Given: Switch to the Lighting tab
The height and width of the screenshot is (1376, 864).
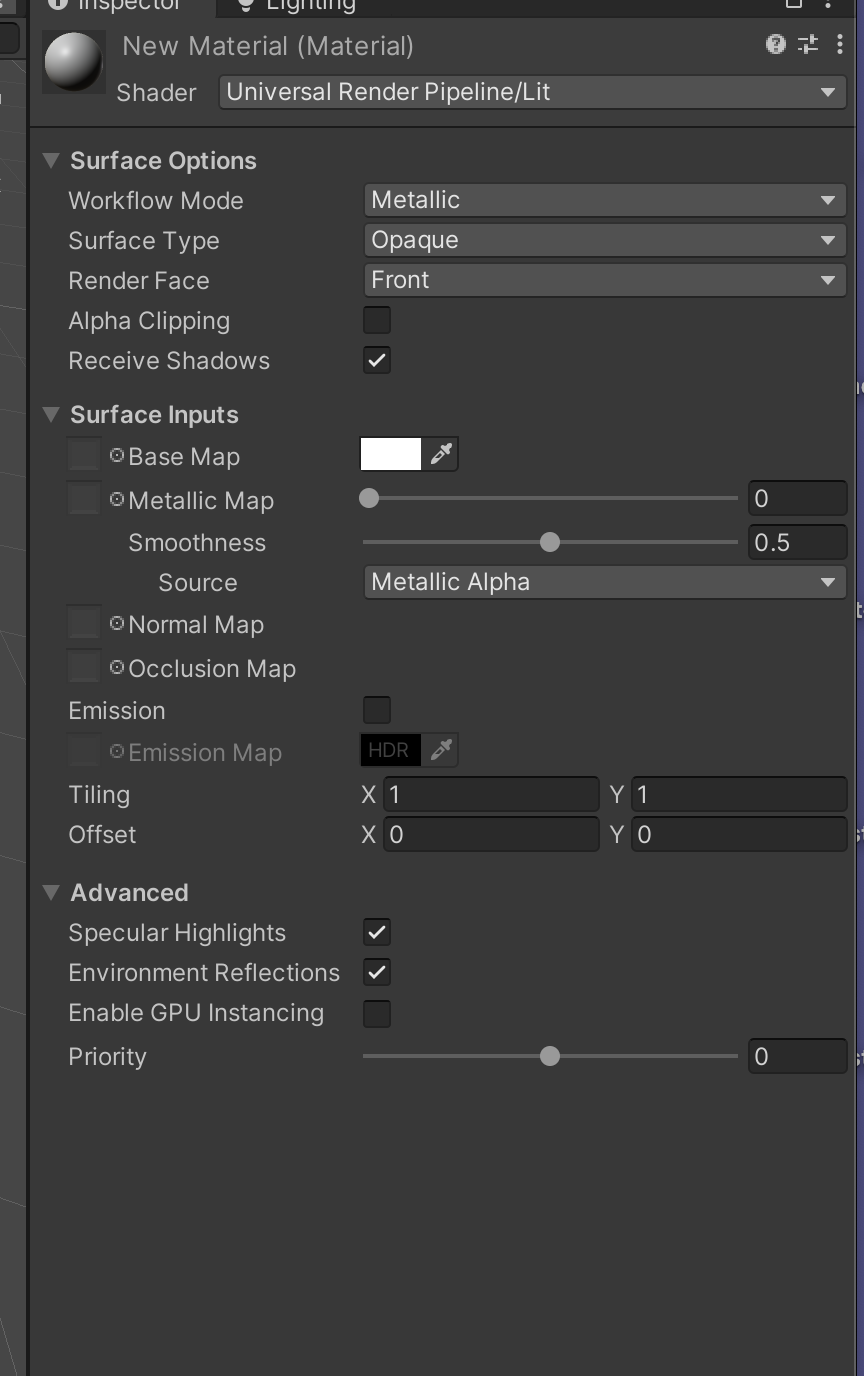Looking at the screenshot, I should point(297,5).
